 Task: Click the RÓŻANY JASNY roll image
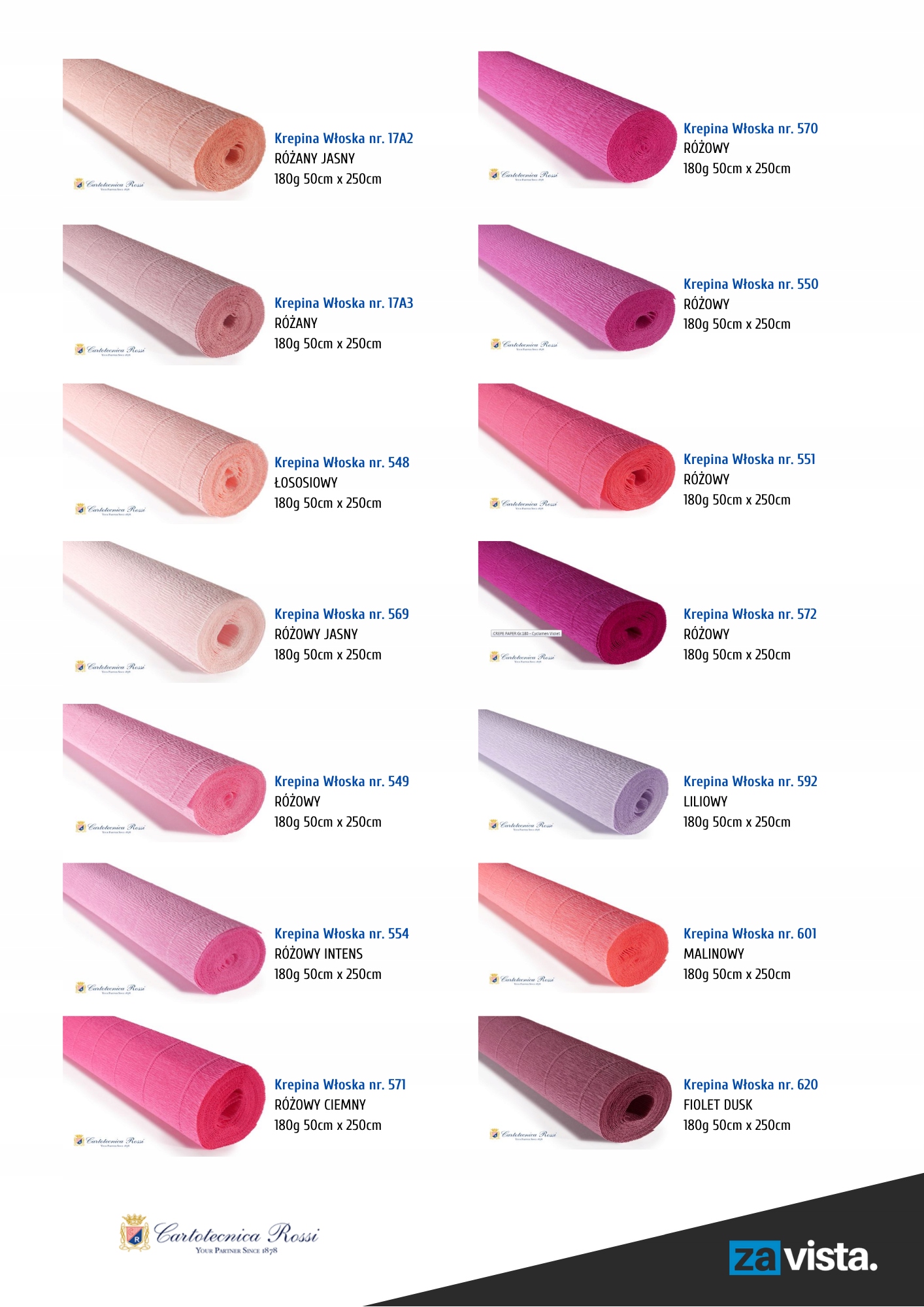(x=165, y=129)
